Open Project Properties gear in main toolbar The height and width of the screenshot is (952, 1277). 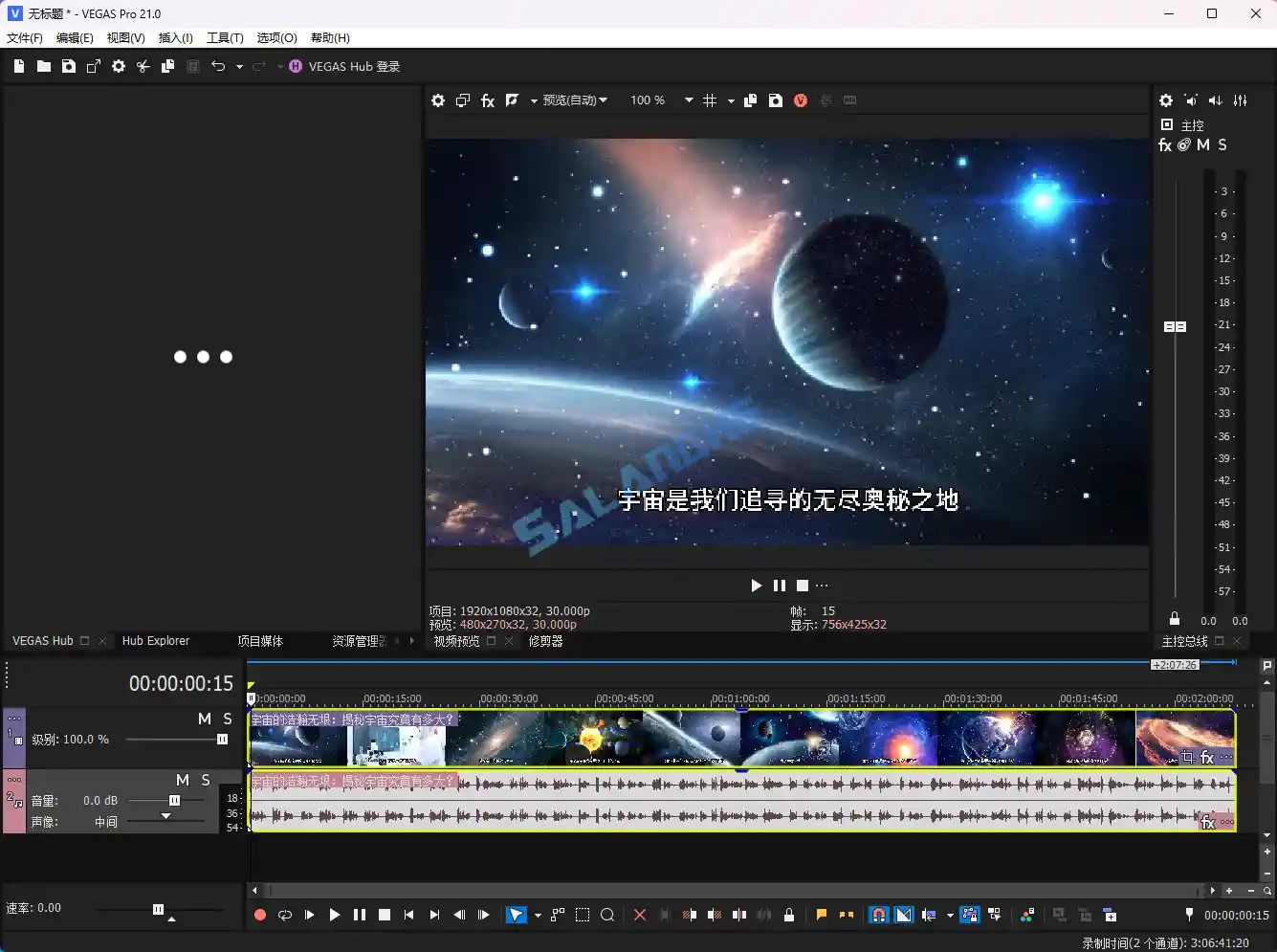[x=119, y=66]
